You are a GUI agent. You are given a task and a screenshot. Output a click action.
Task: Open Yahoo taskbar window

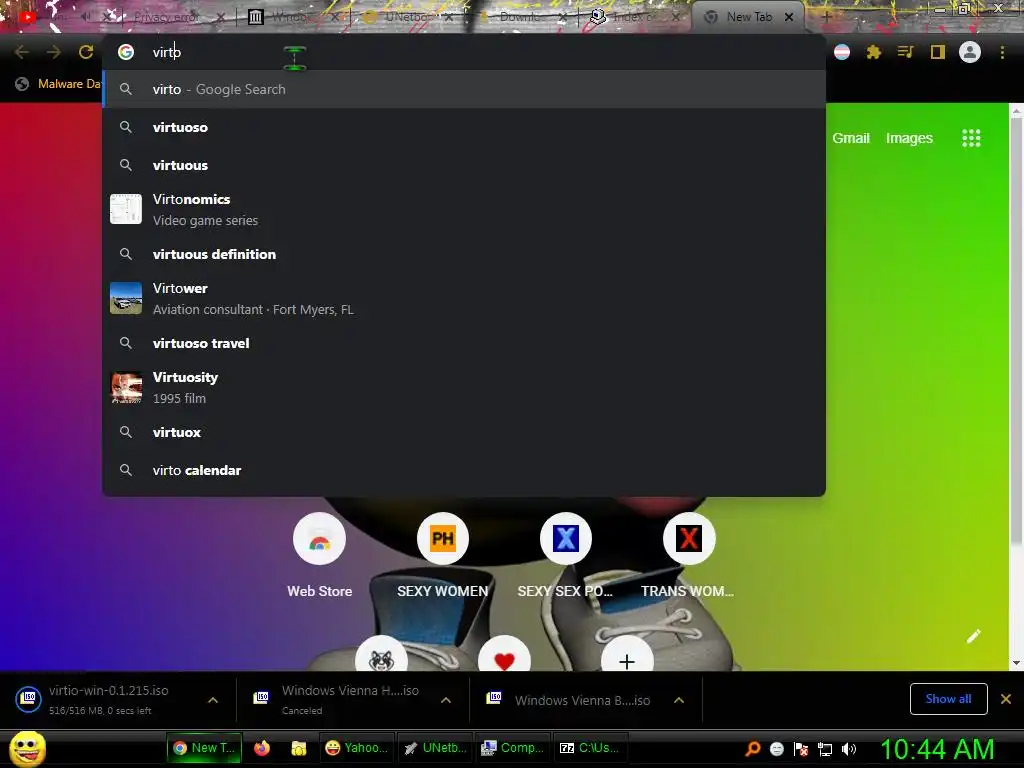(x=357, y=748)
